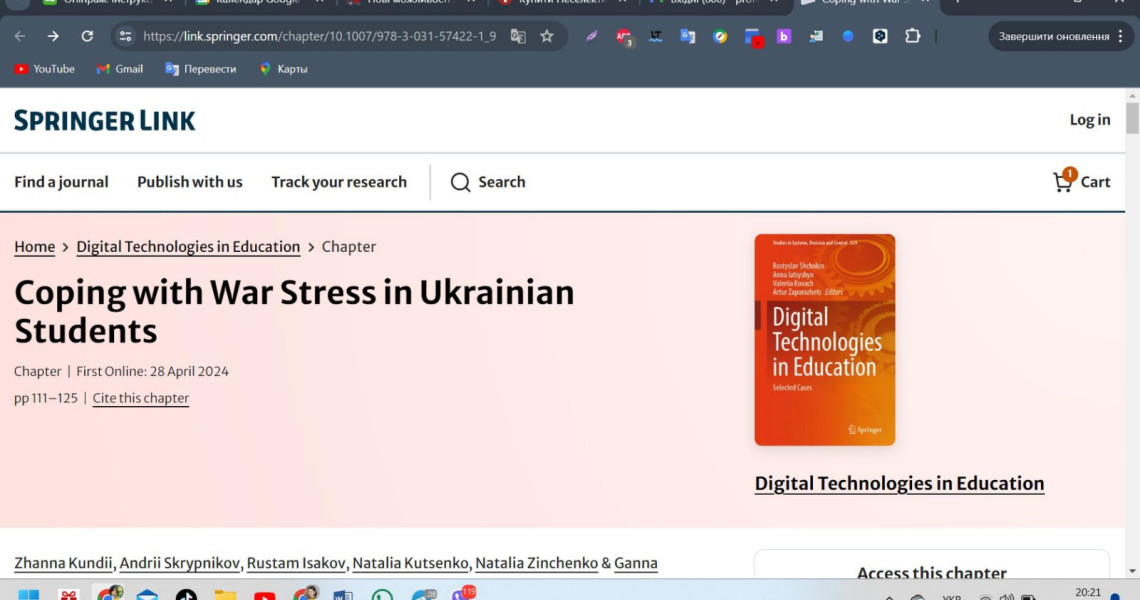Go back to the previous page
The width and height of the screenshot is (1140, 600).
click(20, 36)
